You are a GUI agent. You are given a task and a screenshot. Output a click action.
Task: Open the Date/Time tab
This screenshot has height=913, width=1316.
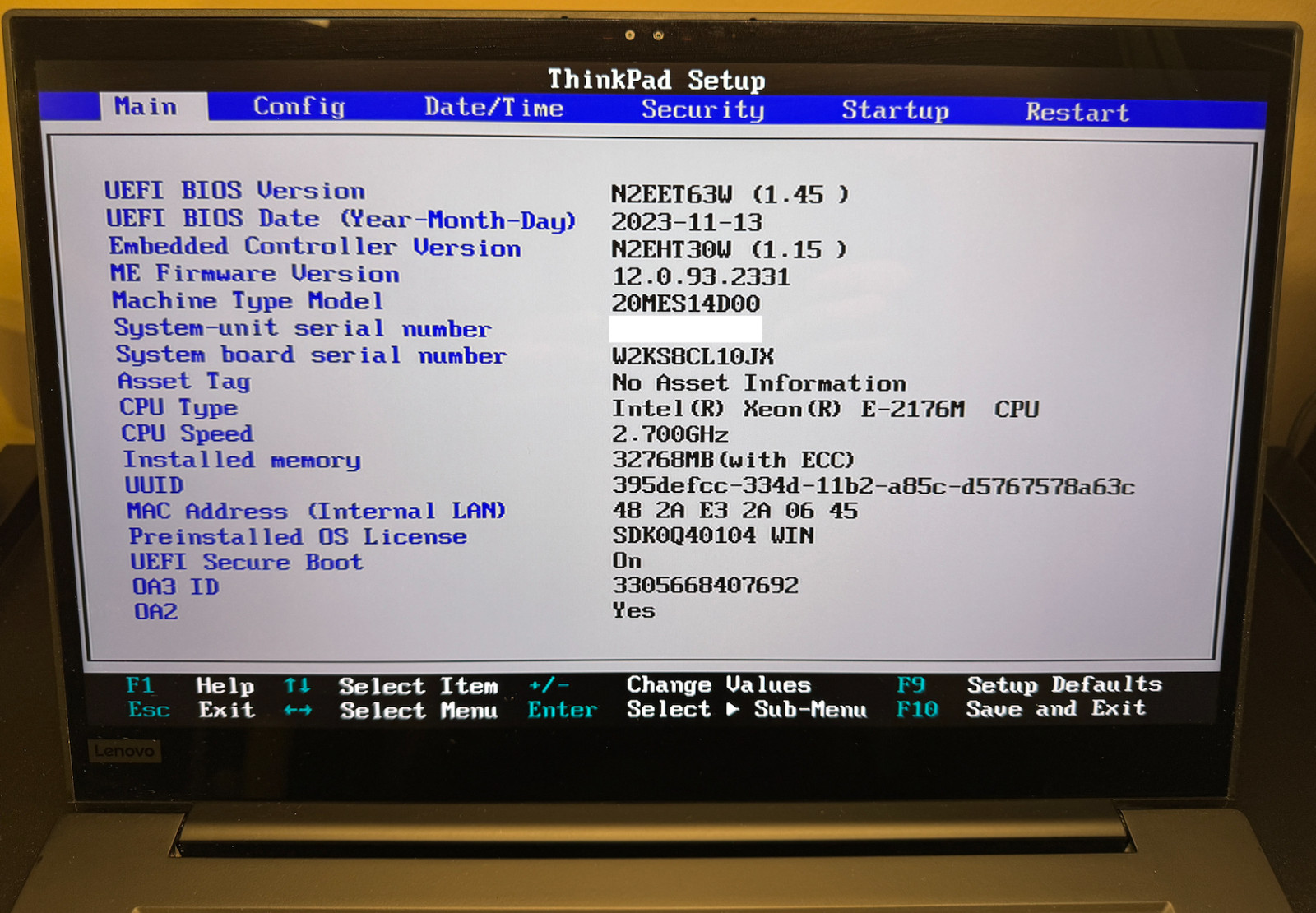pyautogui.click(x=494, y=108)
